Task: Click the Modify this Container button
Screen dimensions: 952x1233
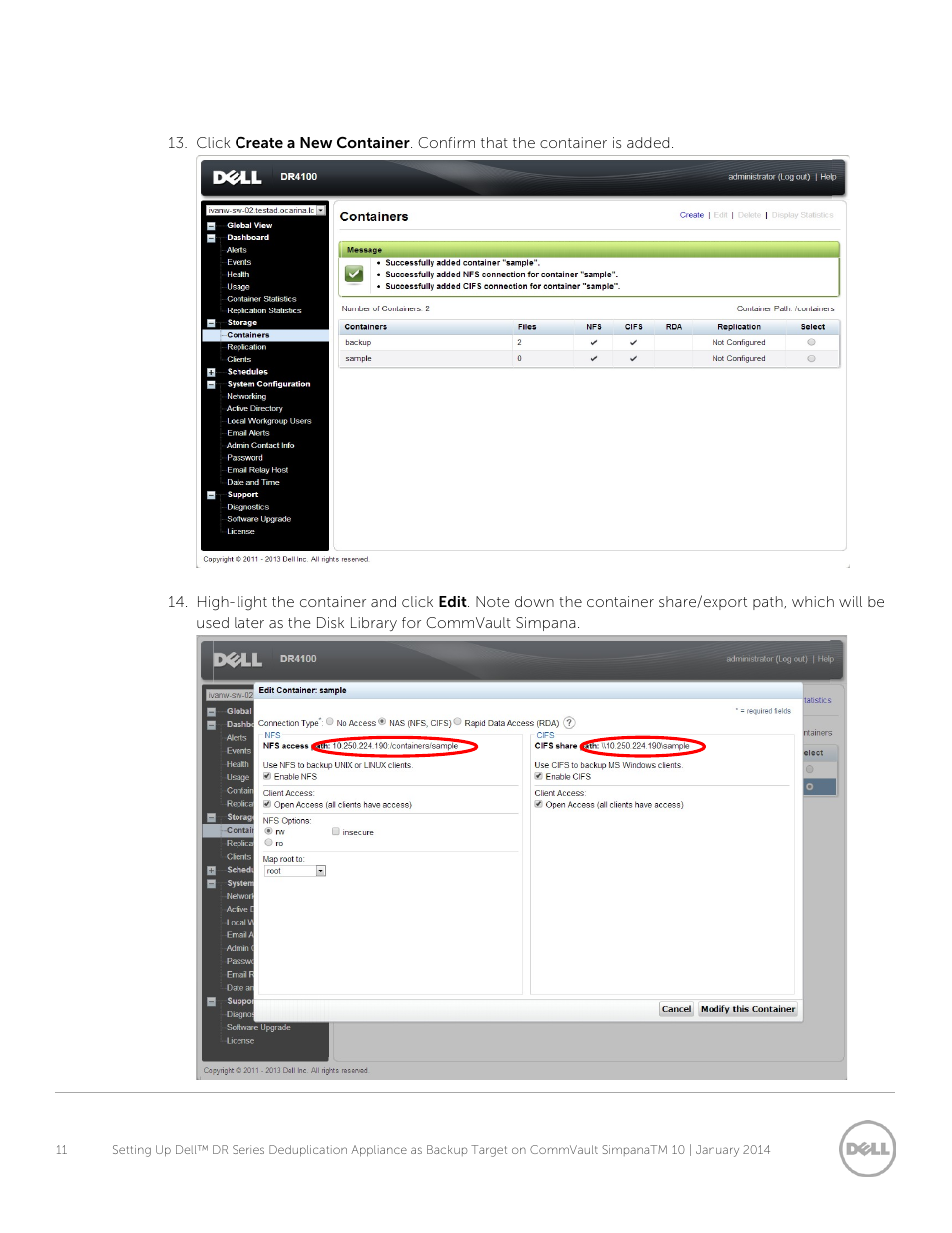Action: [x=747, y=1009]
